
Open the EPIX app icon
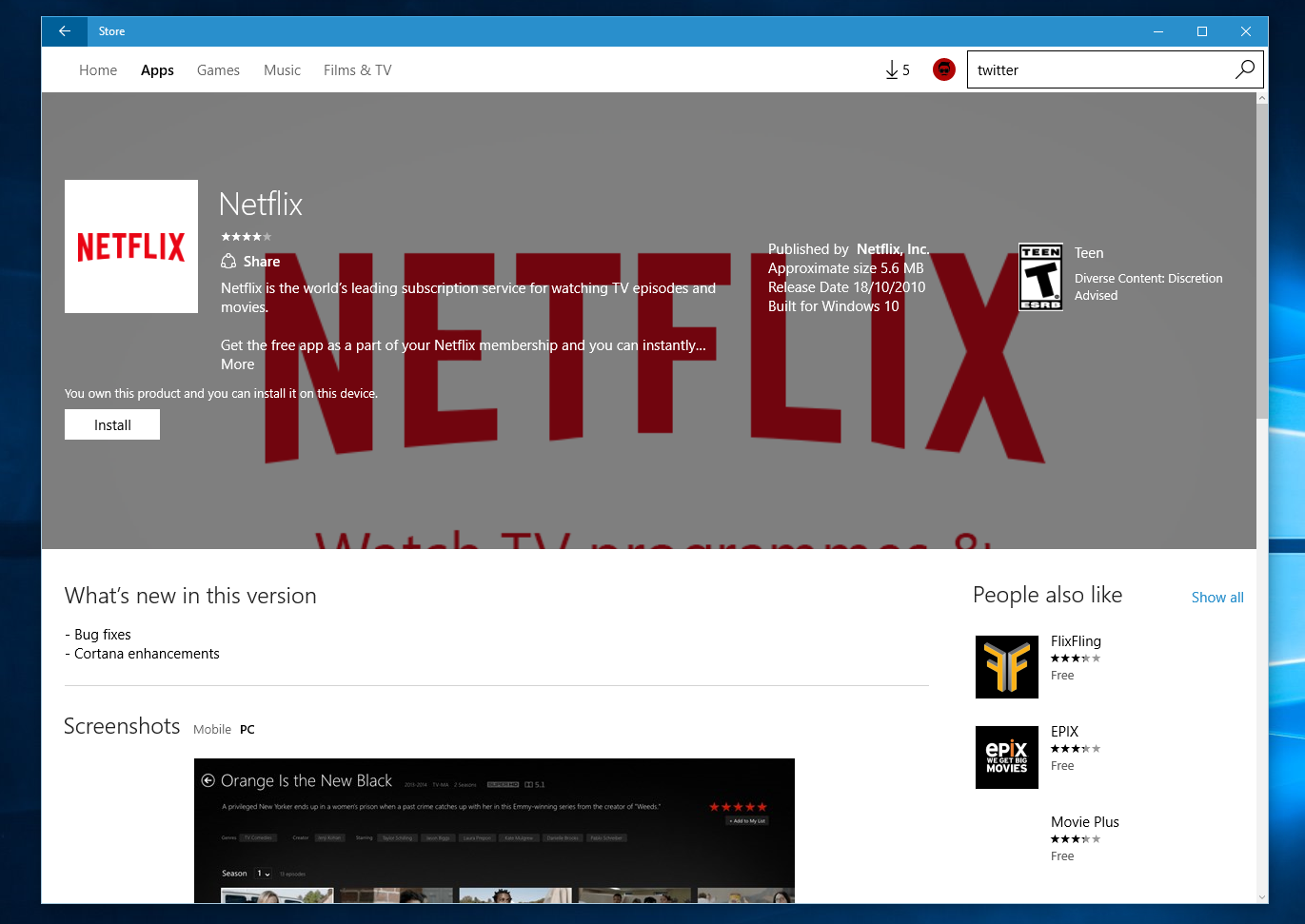coord(1006,757)
